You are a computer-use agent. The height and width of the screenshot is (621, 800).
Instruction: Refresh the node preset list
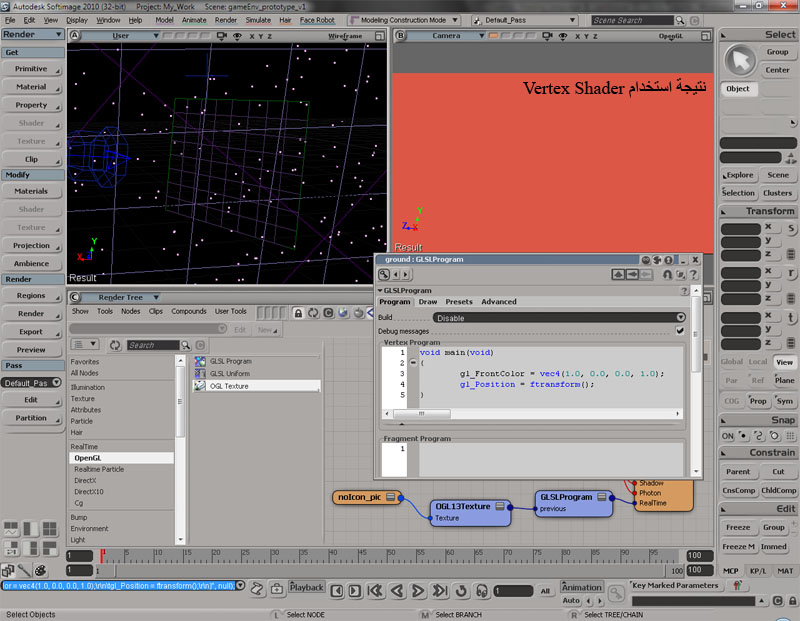[115, 345]
